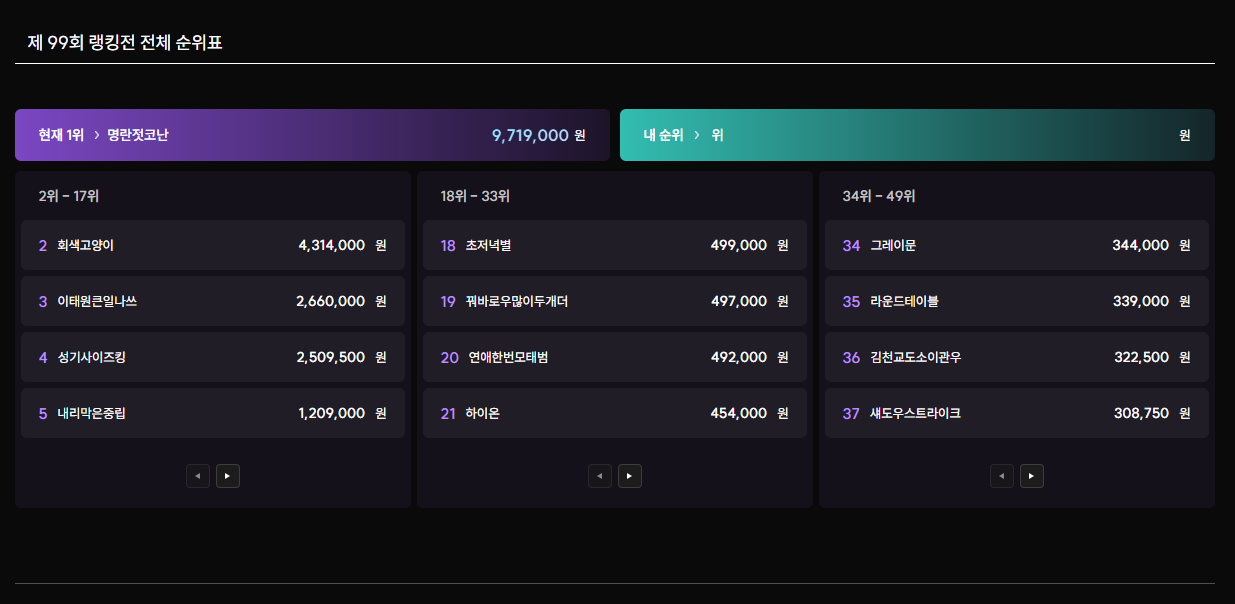Click chevron arrow in 현재 1위 banner
This screenshot has width=1235, height=604.
click(x=96, y=135)
